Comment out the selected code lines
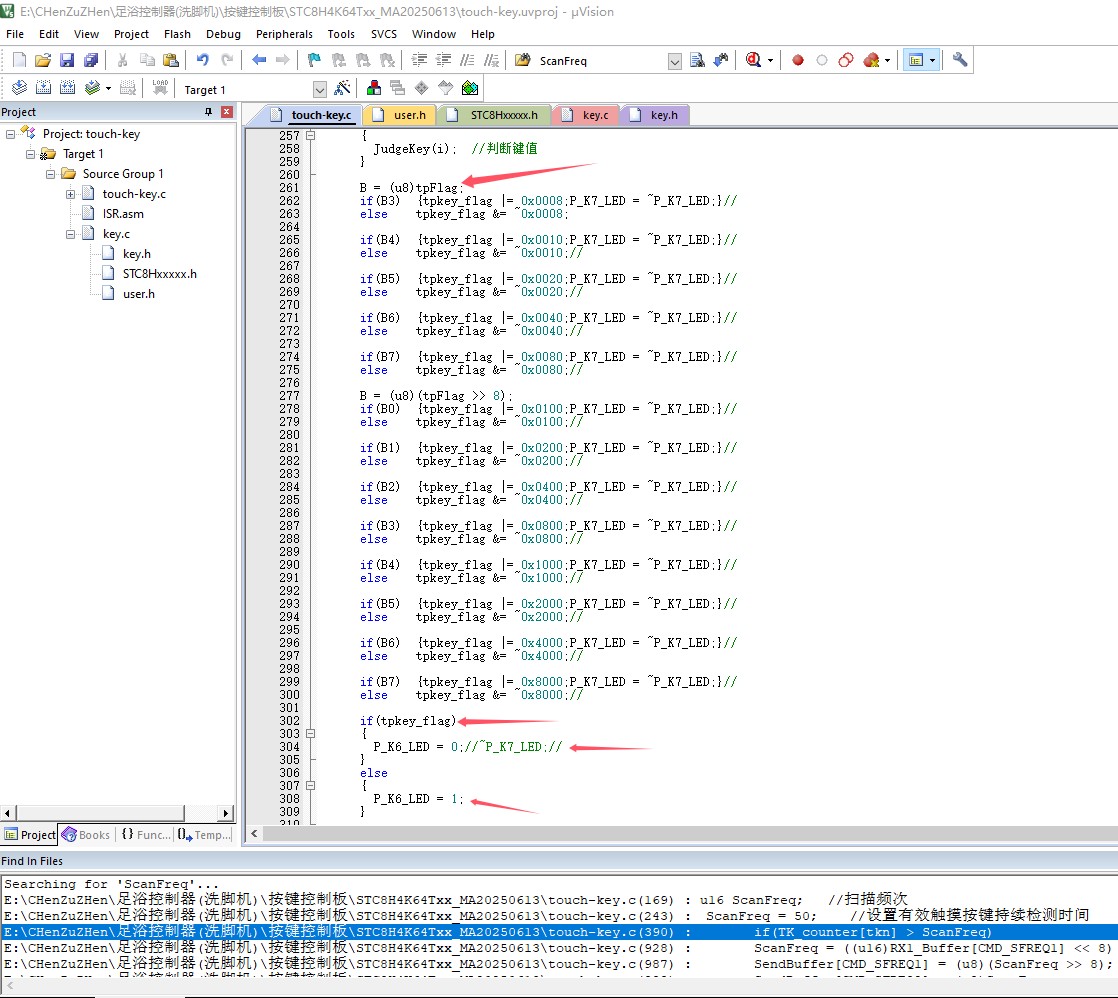The height and width of the screenshot is (998, 1118). (x=468, y=61)
